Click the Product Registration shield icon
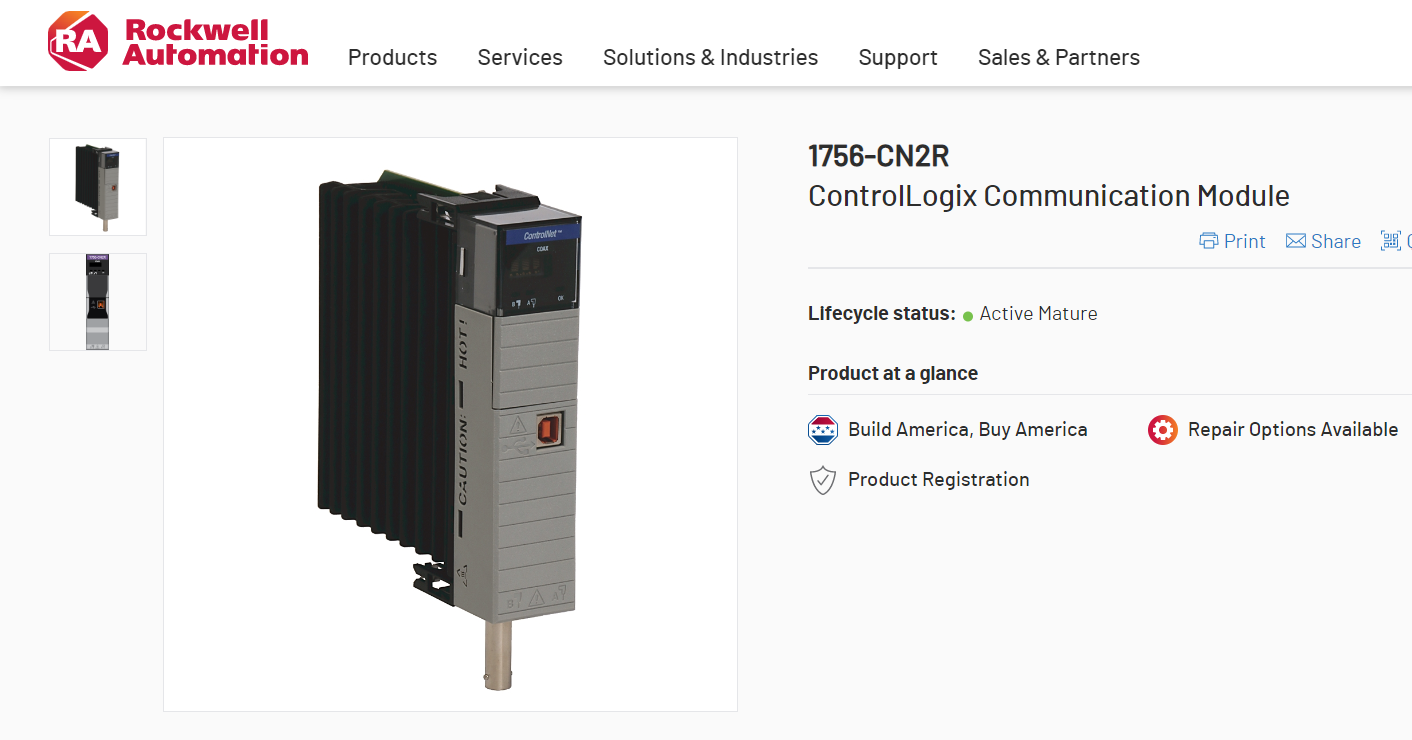This screenshot has width=1412, height=740. coord(823,480)
